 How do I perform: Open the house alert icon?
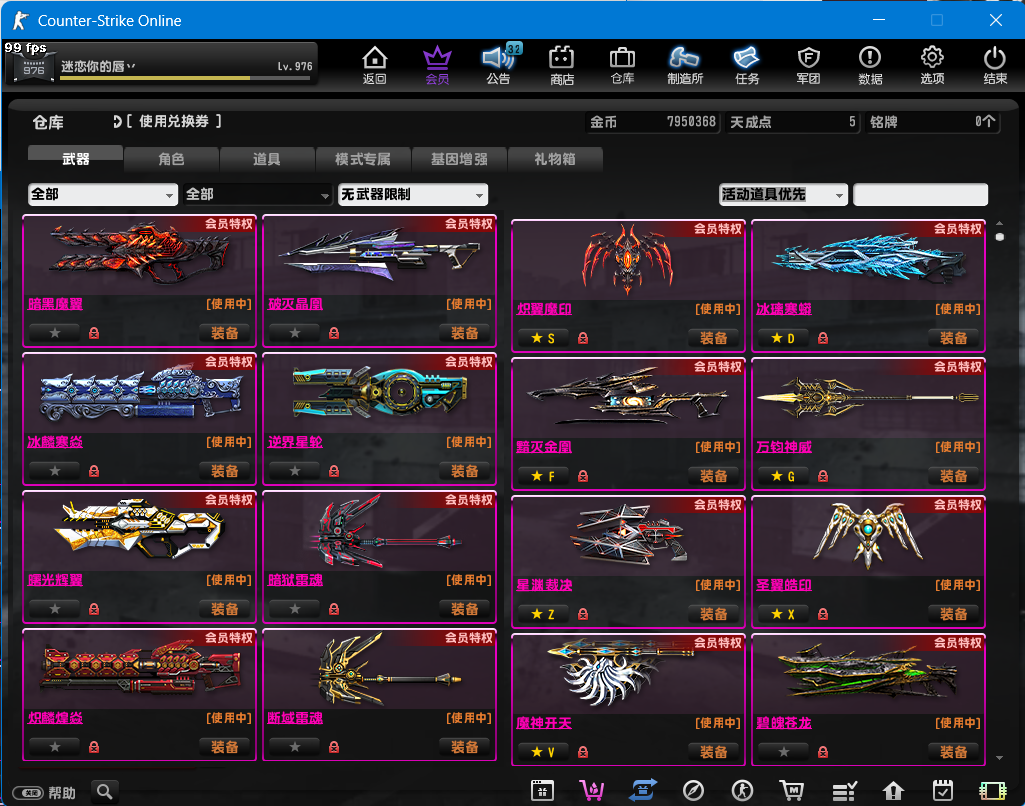pos(893,791)
